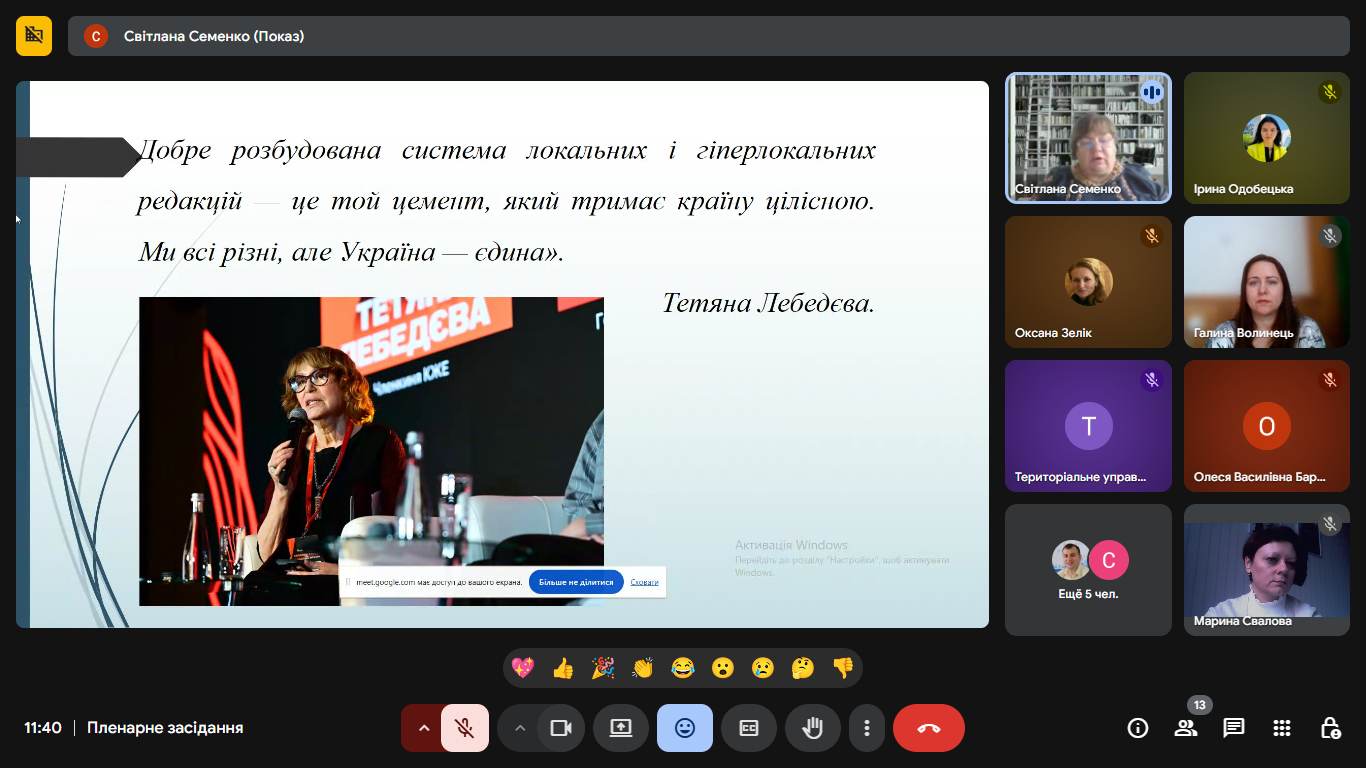Click the share screen present button

621,728
